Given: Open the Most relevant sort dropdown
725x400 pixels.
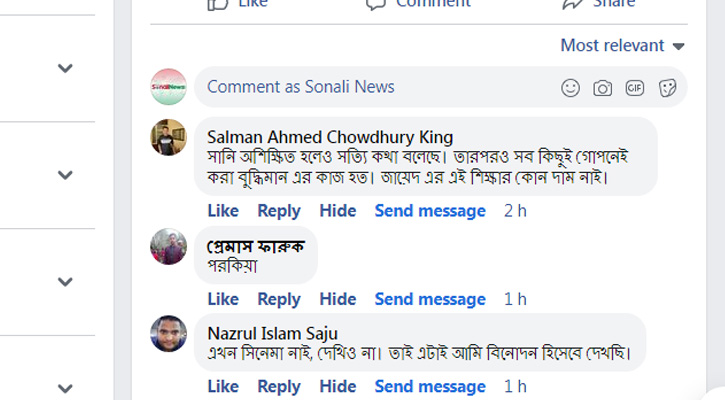Looking at the screenshot, I should pos(622,45).
